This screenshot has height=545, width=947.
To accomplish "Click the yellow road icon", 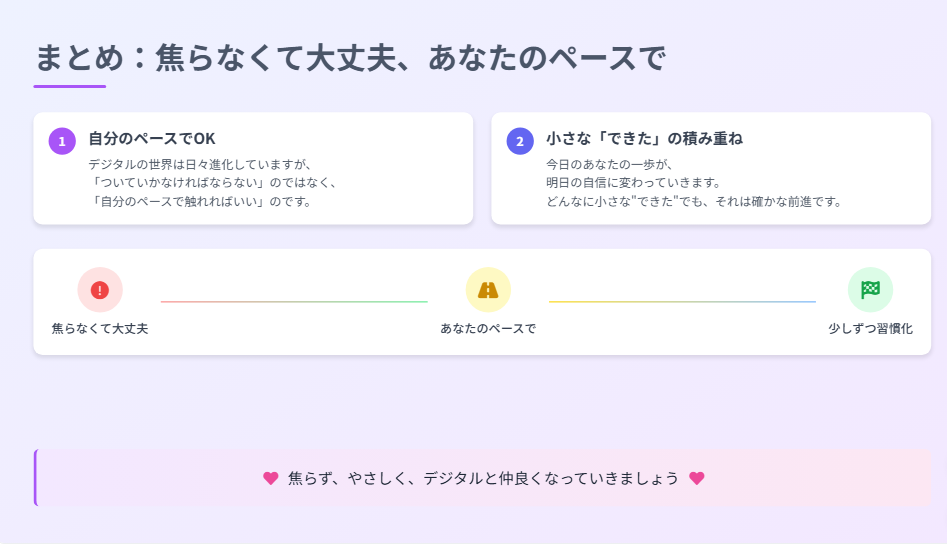I will pos(488,290).
